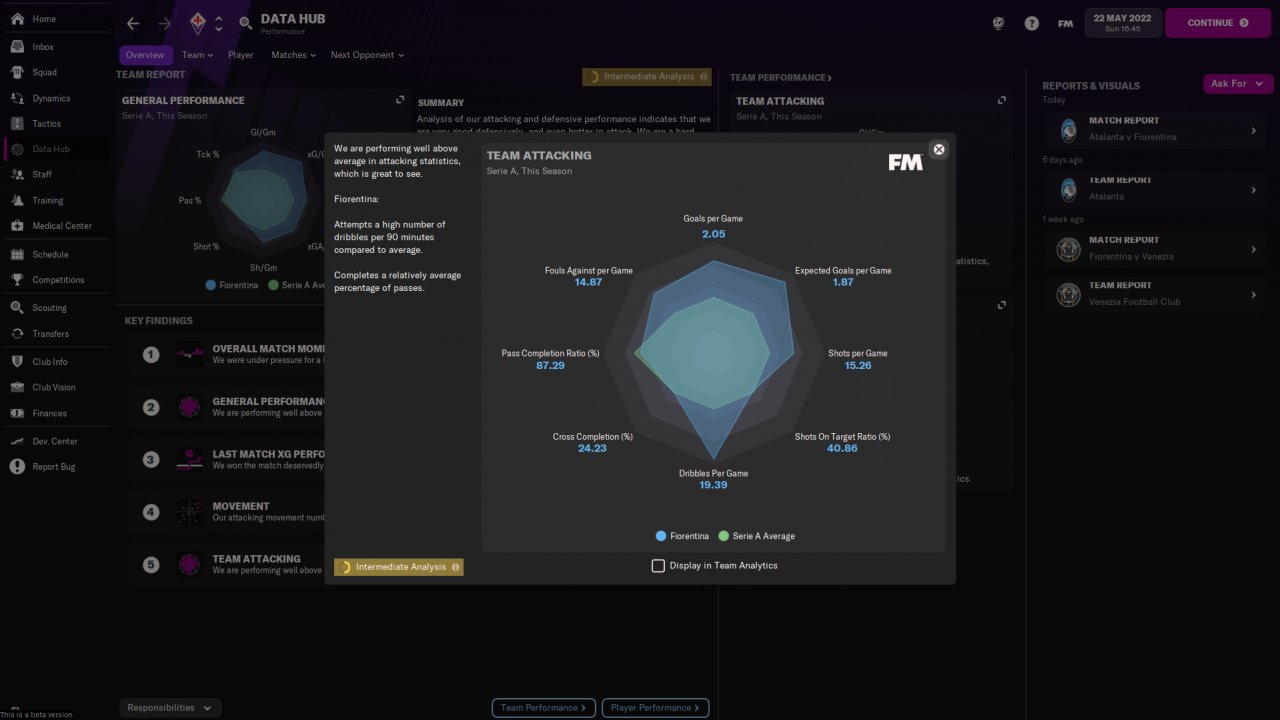Expand the Matches dropdown tab
The width and height of the screenshot is (1280, 720).
pos(293,55)
